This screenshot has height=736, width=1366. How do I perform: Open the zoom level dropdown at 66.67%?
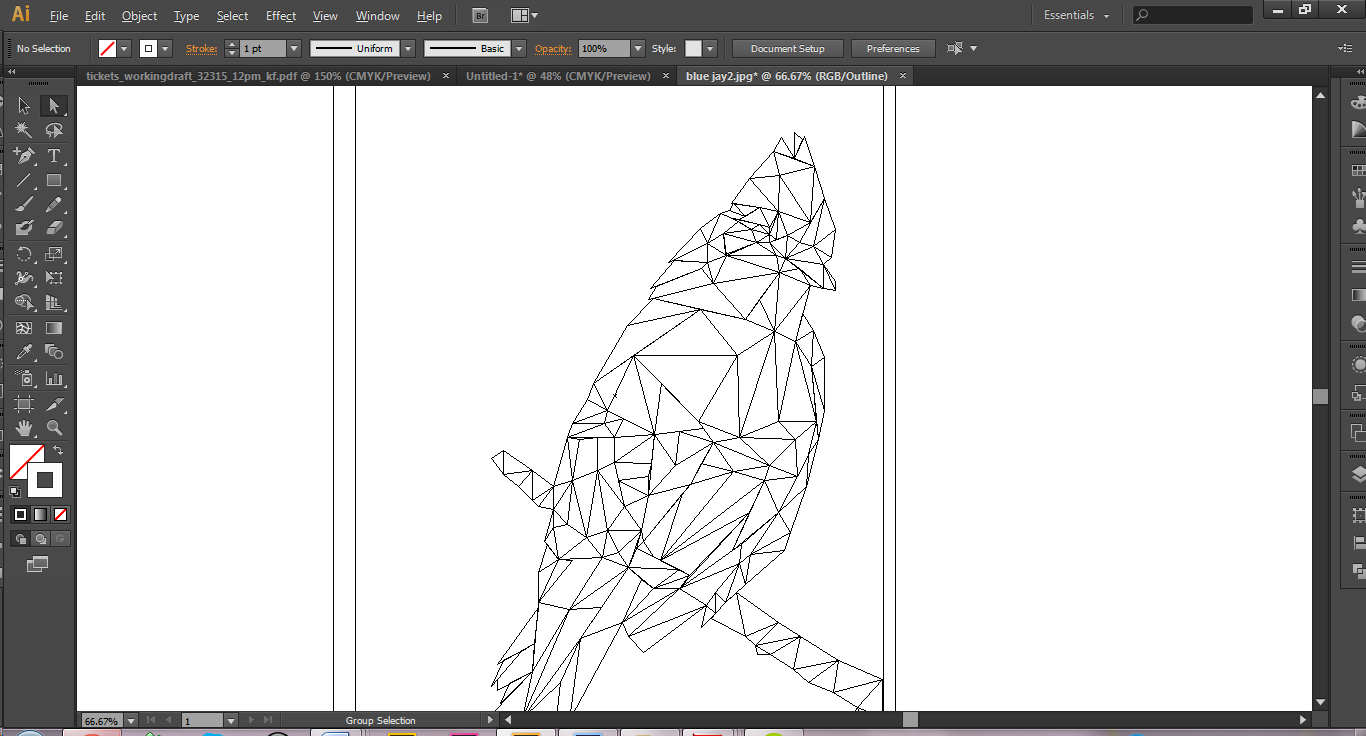click(131, 720)
